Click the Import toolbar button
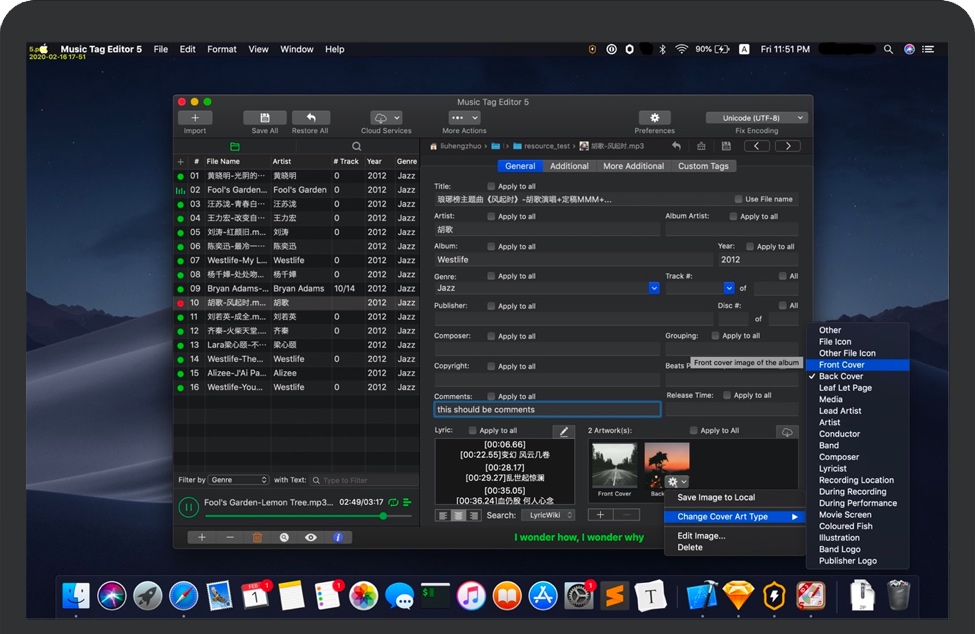975x634 pixels. 195,118
